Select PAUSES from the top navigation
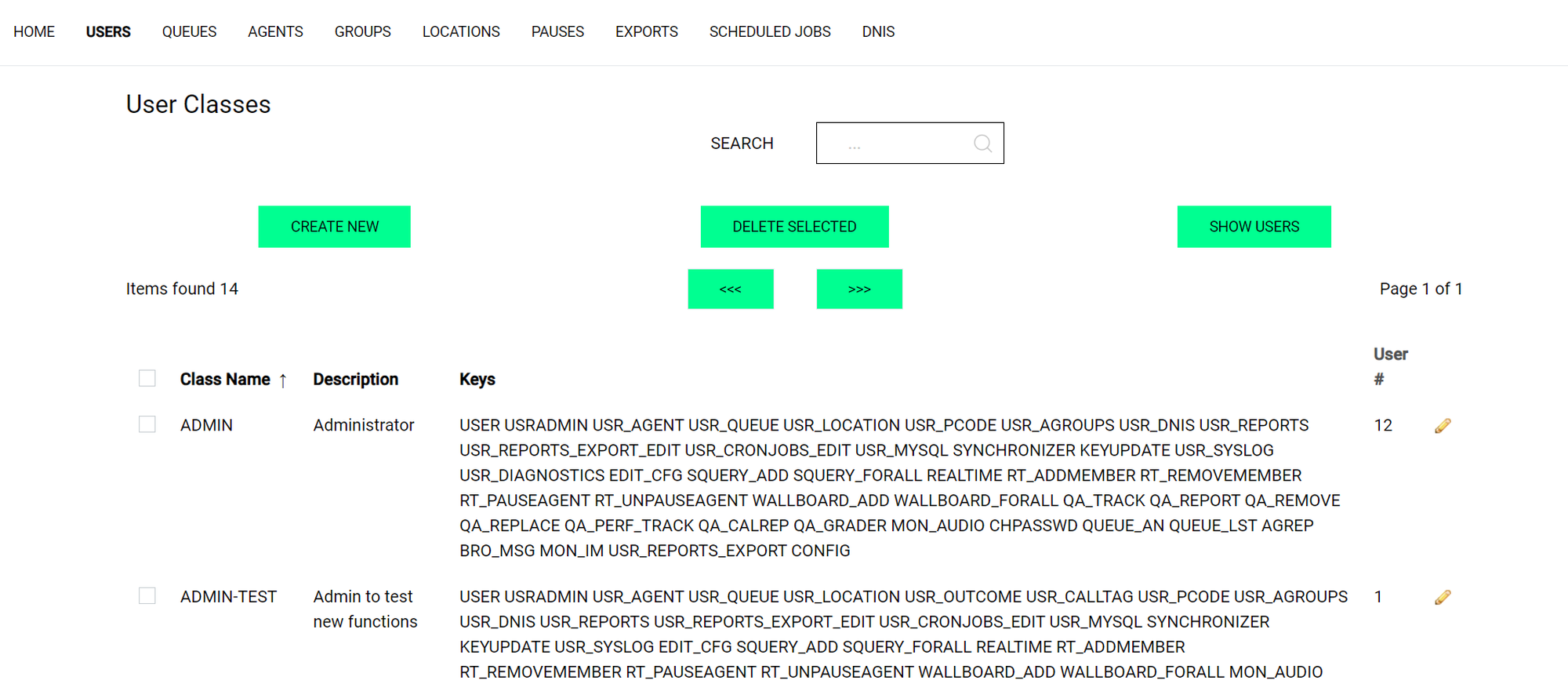The image size is (1568, 691). click(557, 32)
